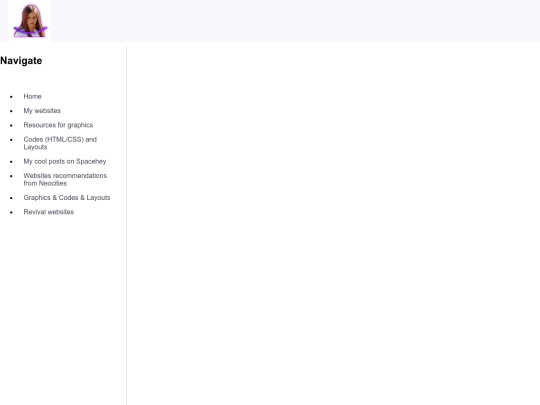Viewport: 540px width, 405px height.
Task: Go to Revival websites page
Action: 49,212
